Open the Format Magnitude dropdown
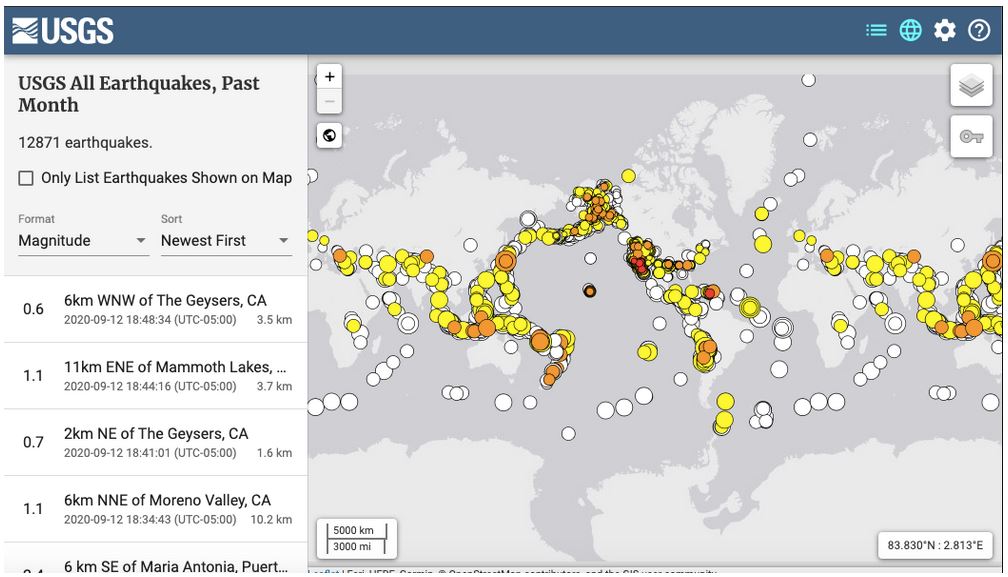This screenshot has height=577, width=1008. [84, 241]
